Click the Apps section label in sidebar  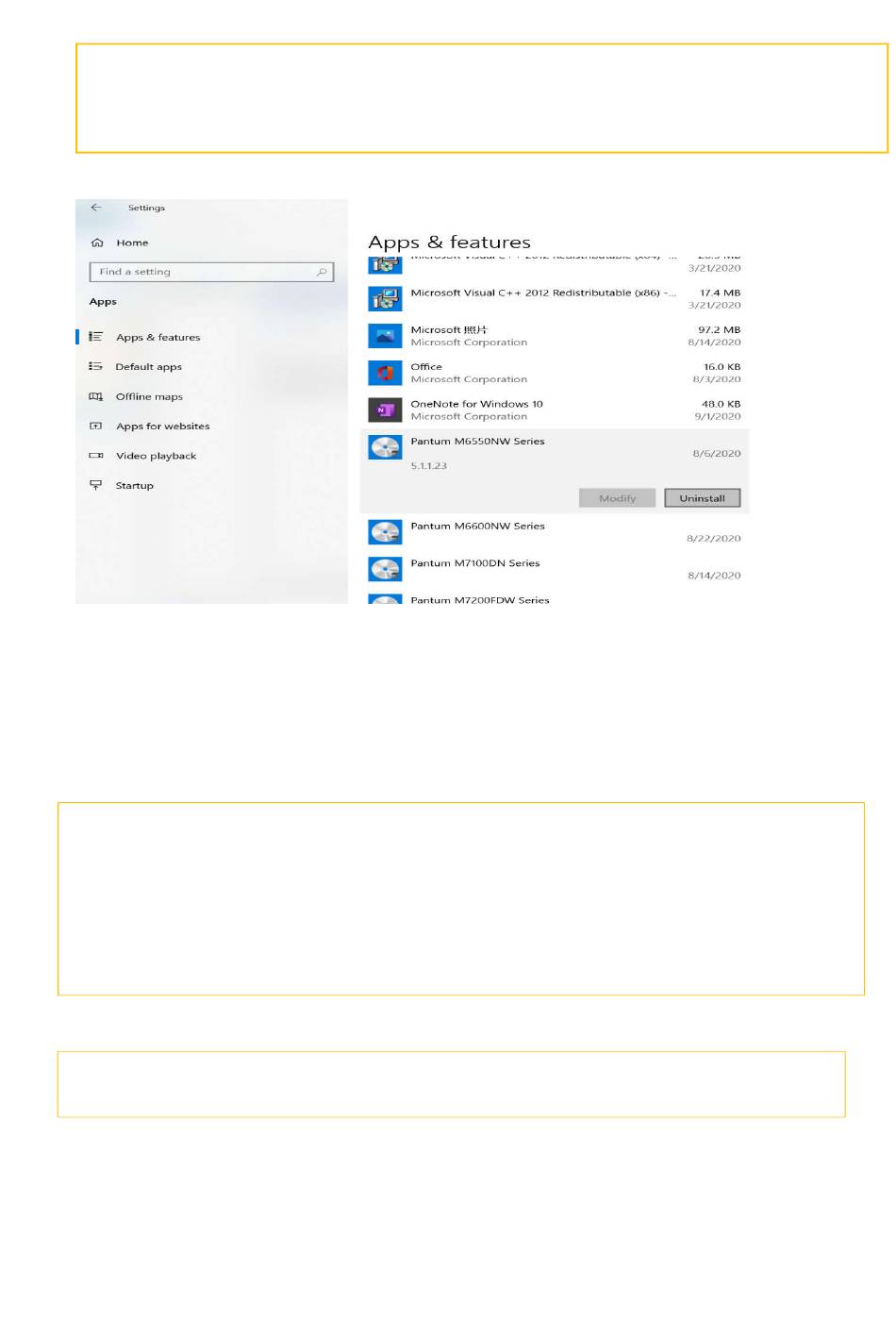click(103, 302)
